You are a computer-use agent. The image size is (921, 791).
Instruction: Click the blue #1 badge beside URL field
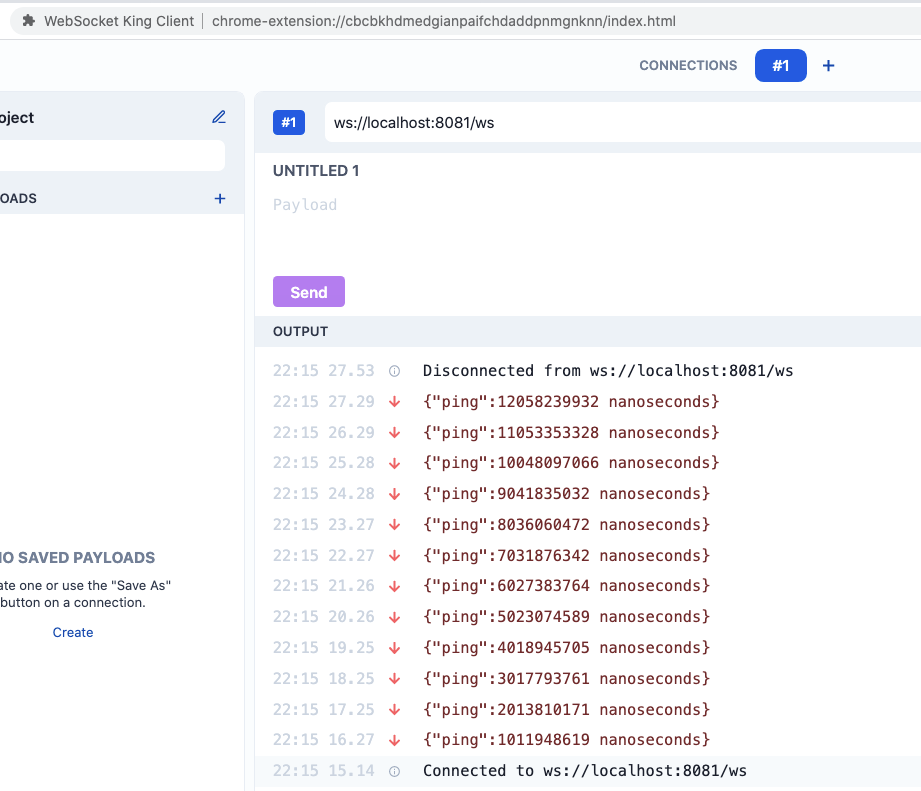tap(289, 122)
